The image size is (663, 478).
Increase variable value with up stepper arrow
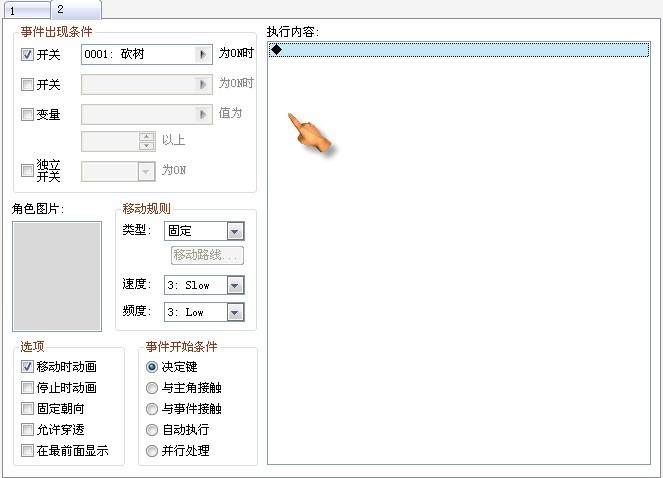147,137
